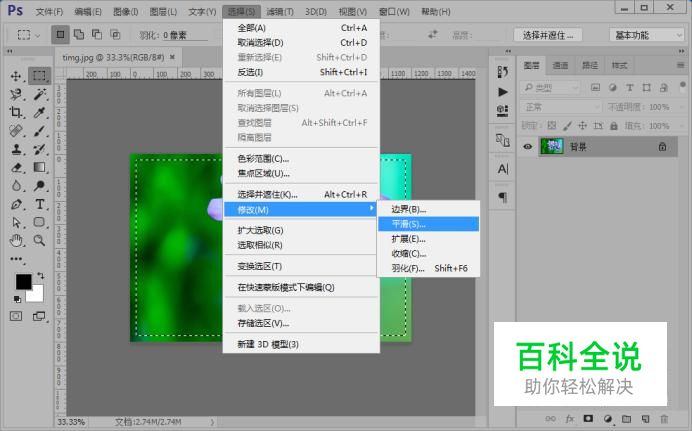
Task: Choose 羽化(F)... in the submenu
Action: pyautogui.click(x=428, y=268)
